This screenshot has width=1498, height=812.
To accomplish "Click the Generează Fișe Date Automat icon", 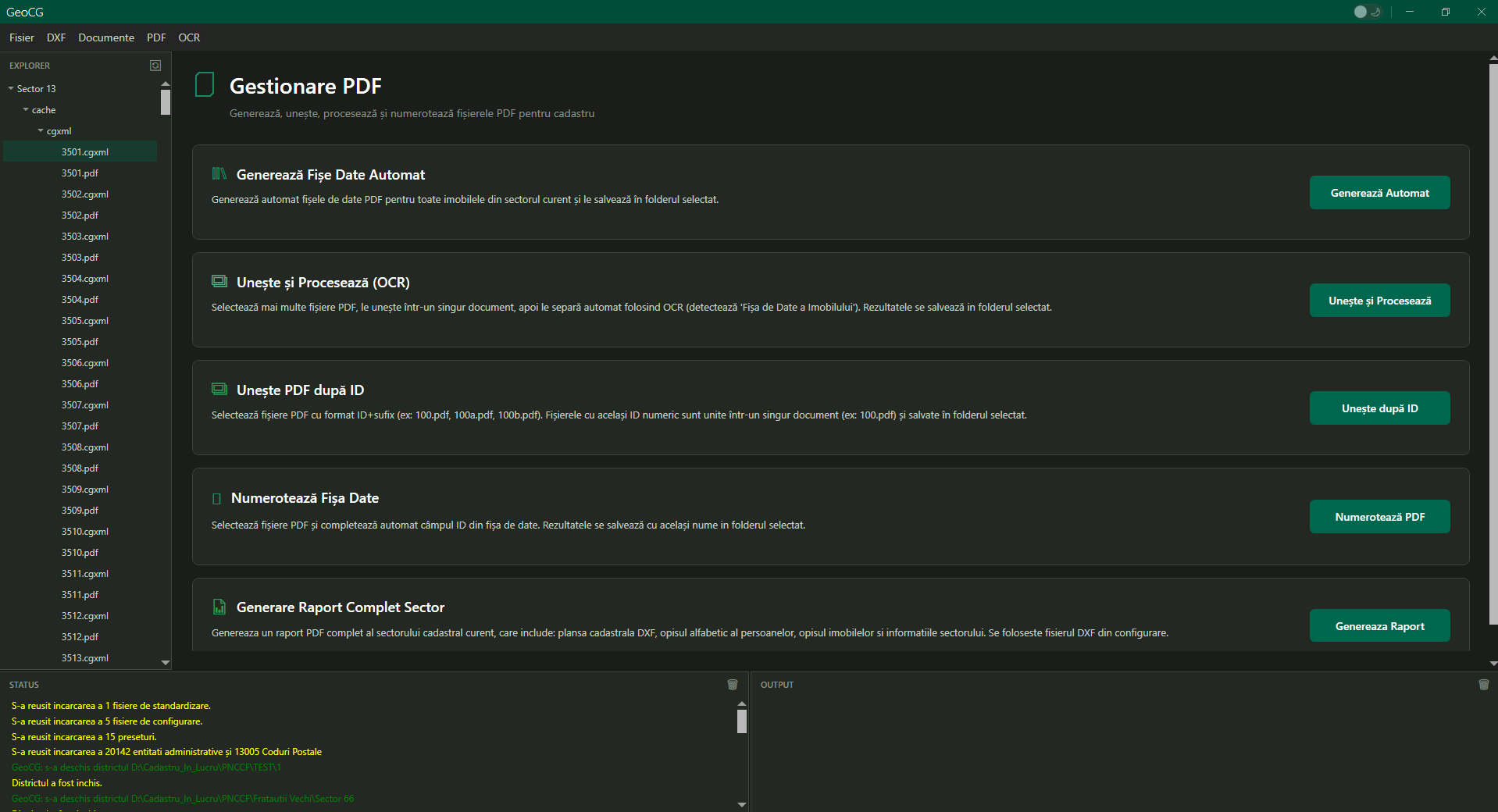I will pos(219,174).
